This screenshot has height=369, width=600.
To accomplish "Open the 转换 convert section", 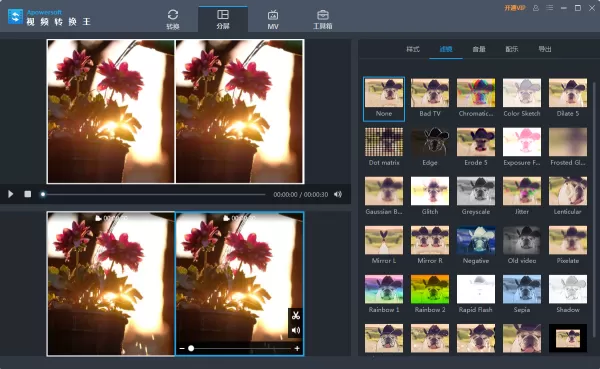I will tap(173, 19).
